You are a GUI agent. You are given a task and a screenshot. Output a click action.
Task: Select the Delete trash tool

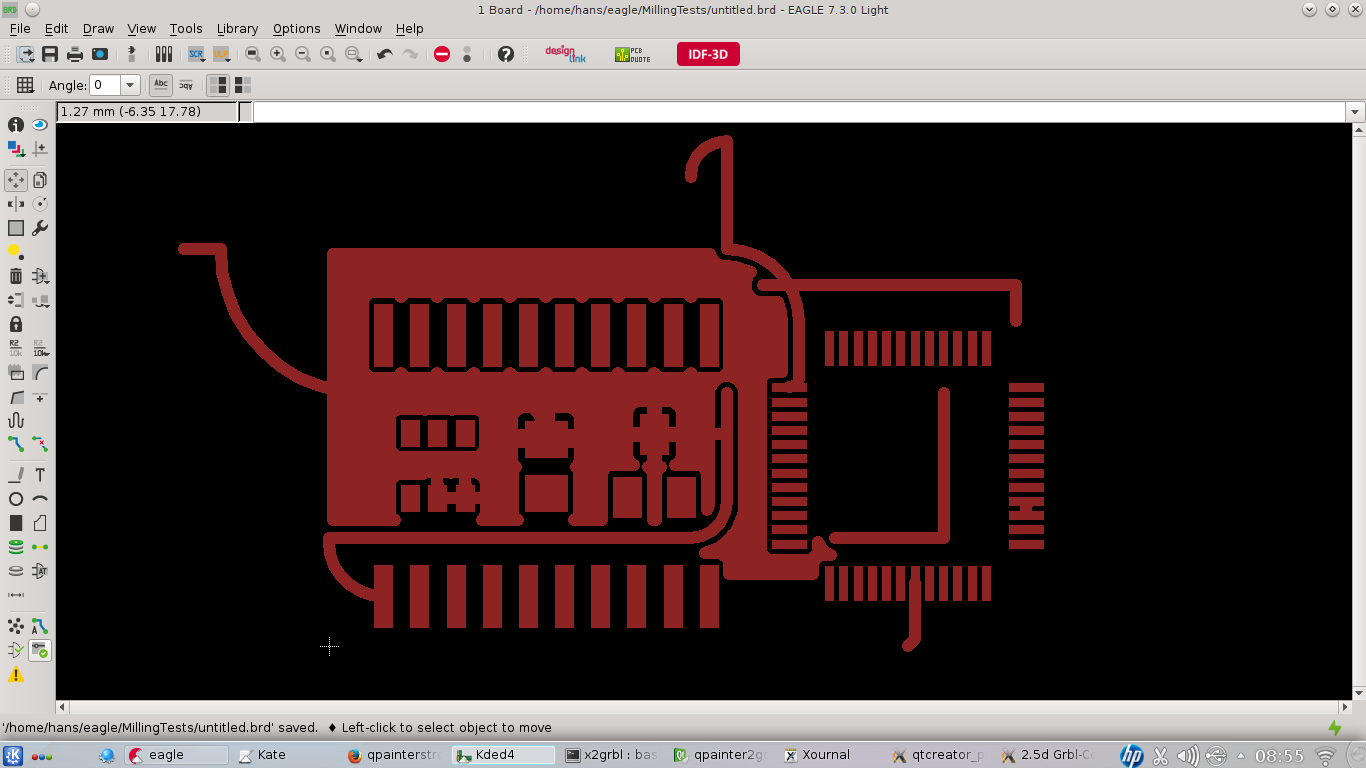(16, 276)
